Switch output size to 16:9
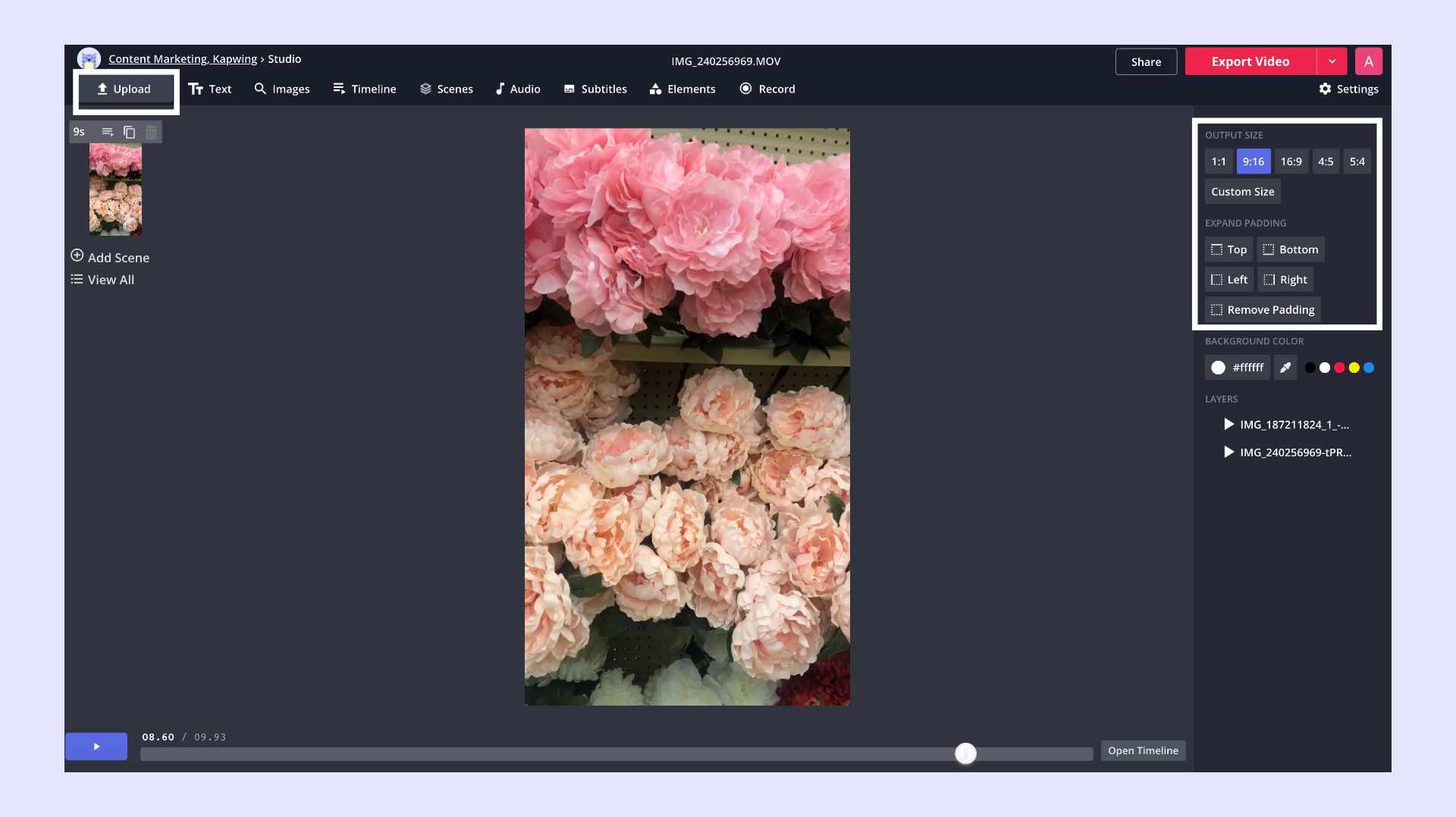 click(x=1291, y=161)
